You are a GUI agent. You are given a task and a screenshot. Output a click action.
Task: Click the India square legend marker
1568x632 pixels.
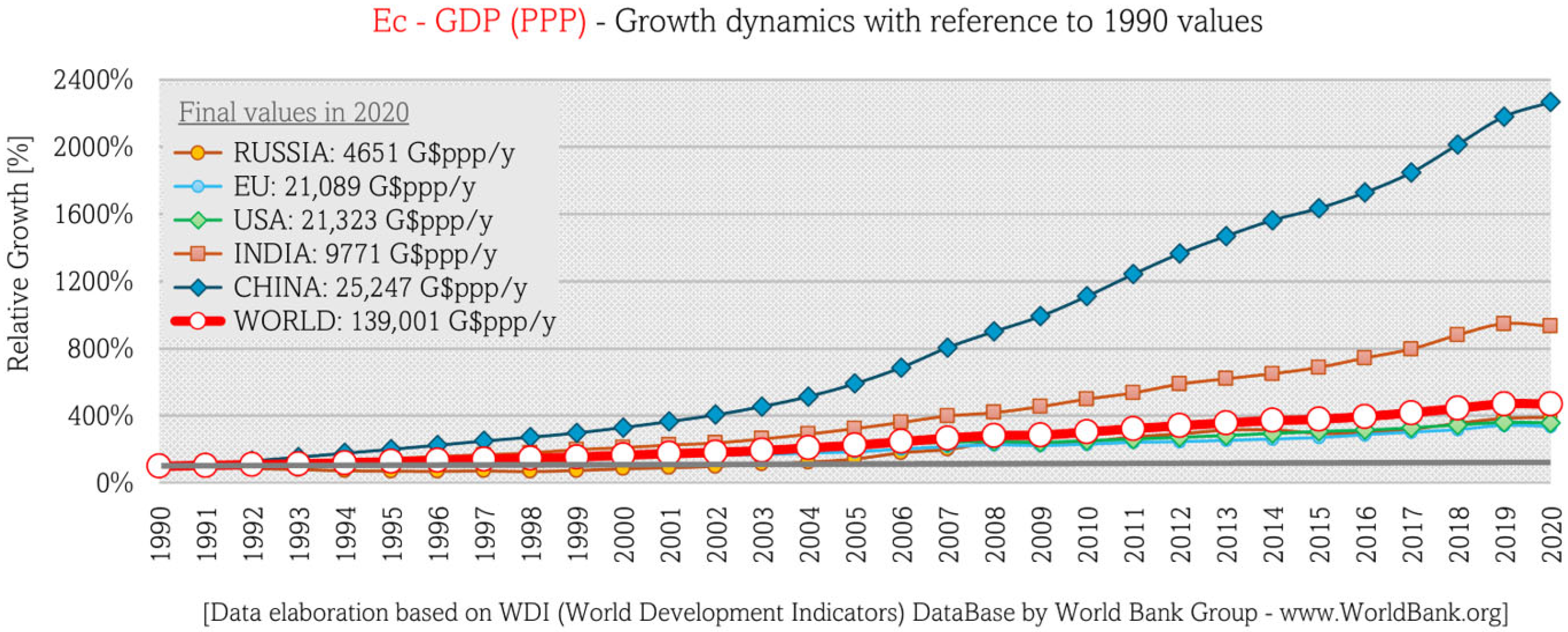point(197,254)
